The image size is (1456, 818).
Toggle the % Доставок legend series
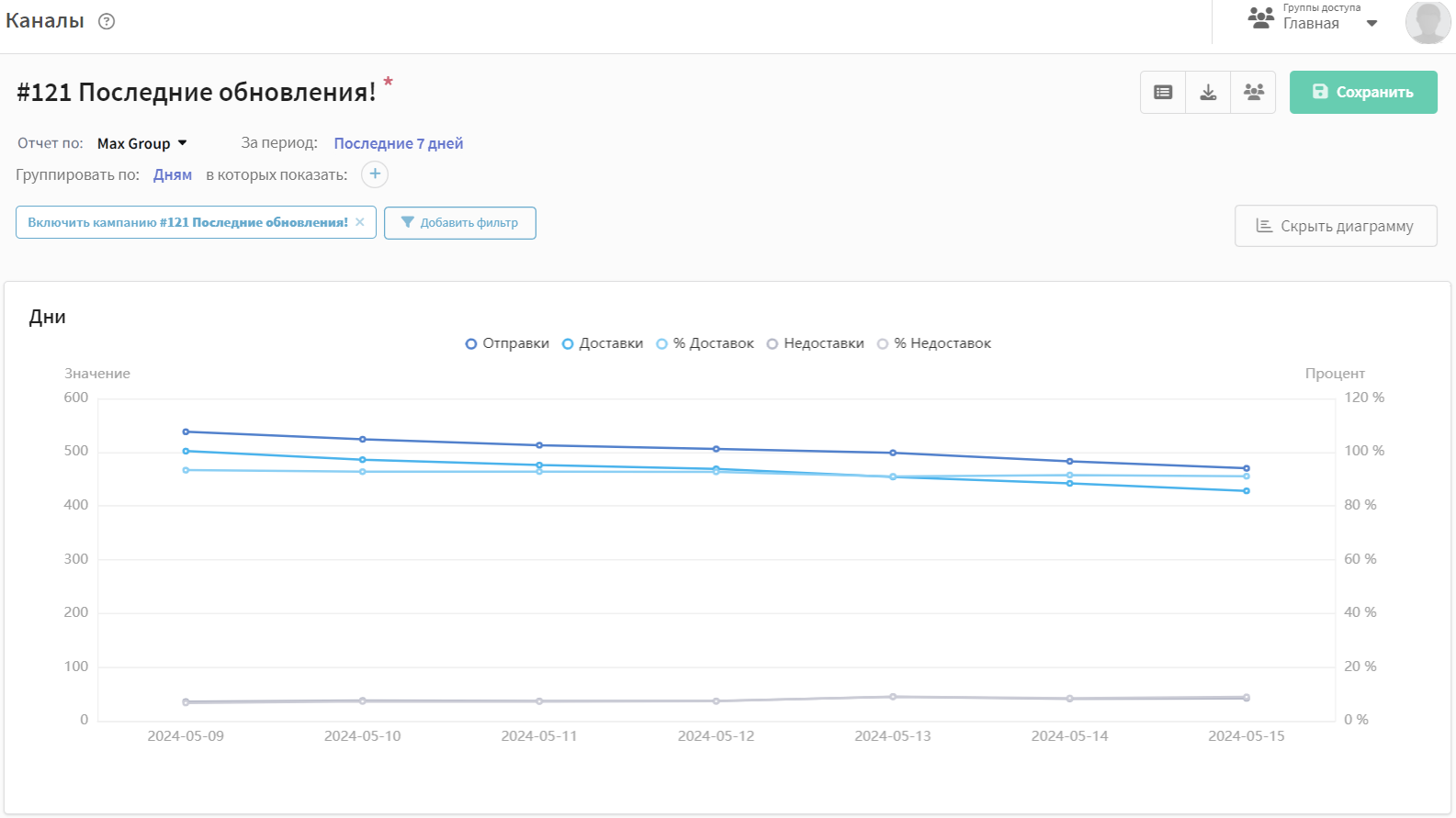pos(705,343)
